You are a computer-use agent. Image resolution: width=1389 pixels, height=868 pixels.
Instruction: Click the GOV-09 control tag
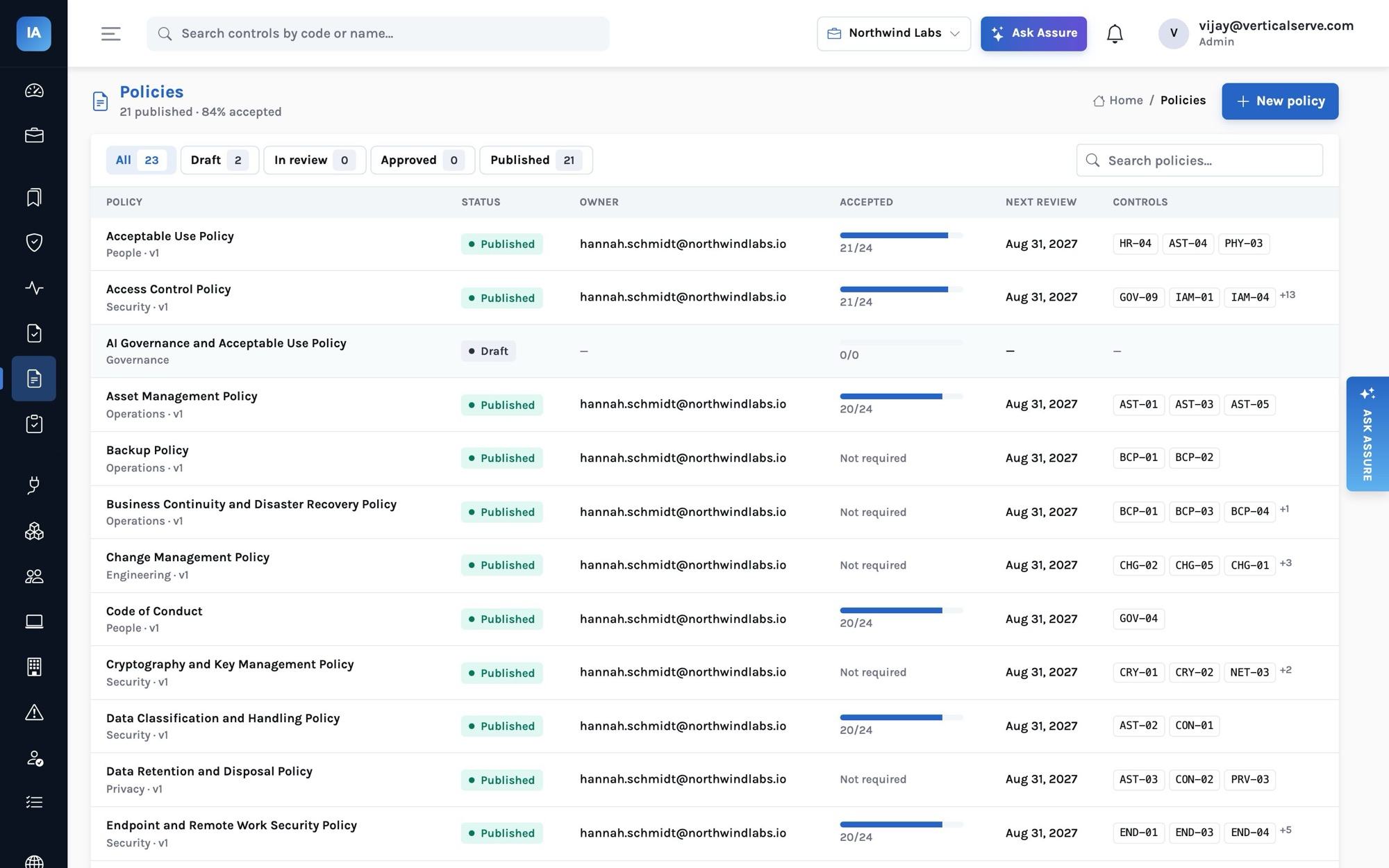pos(1138,297)
